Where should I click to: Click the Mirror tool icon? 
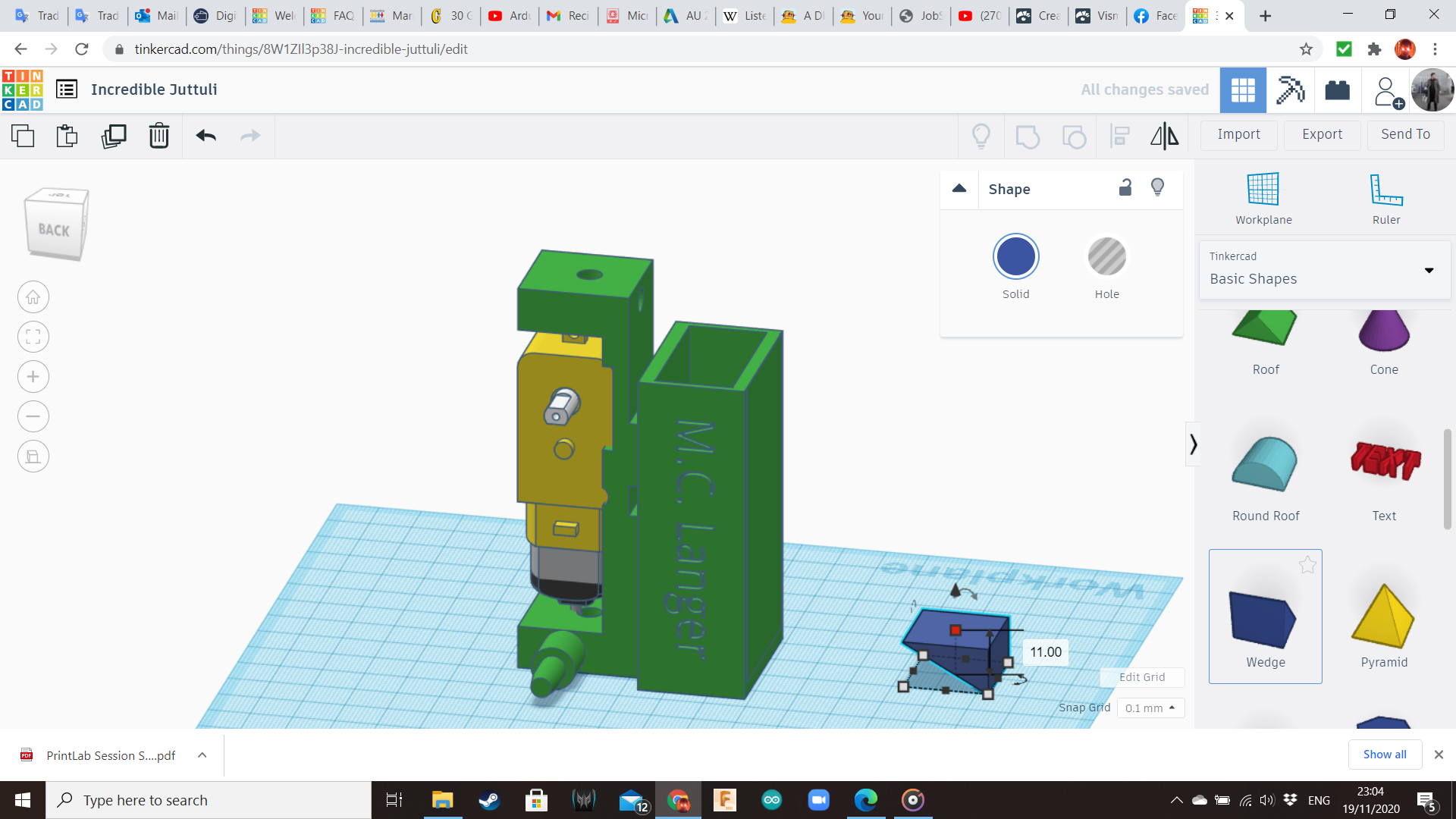[1164, 136]
